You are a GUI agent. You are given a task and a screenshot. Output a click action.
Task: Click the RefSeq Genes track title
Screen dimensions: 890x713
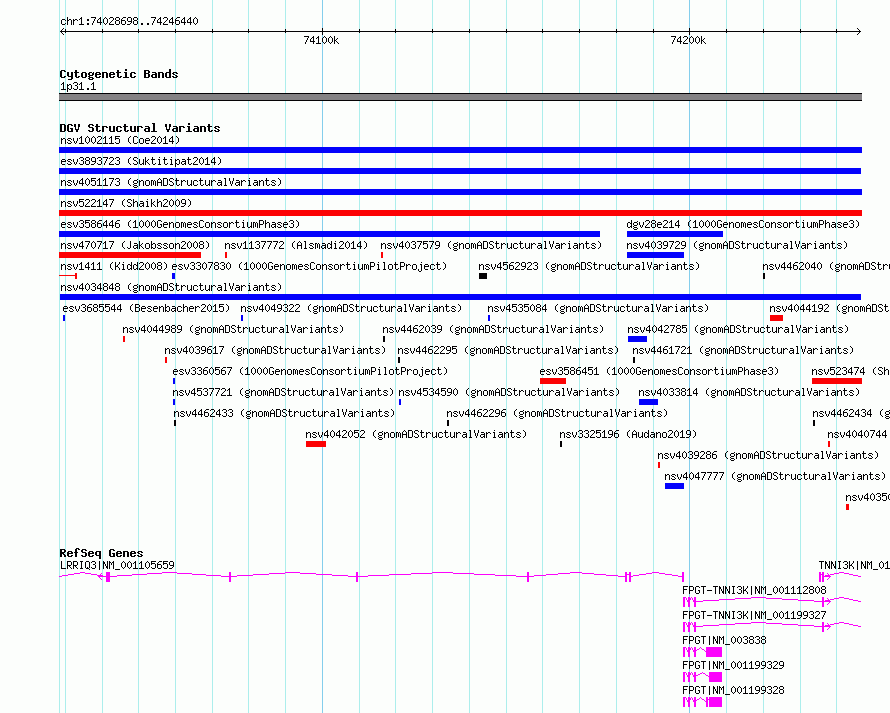coord(101,553)
